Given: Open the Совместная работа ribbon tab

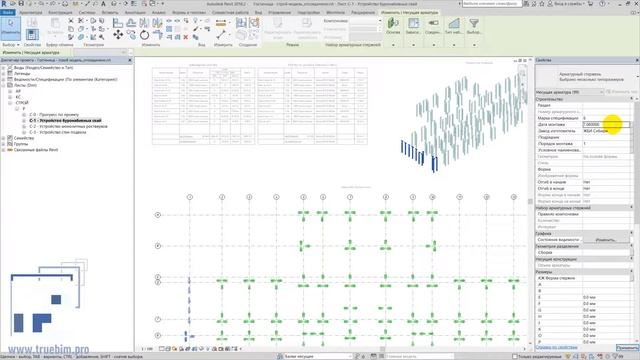Looking at the screenshot, I should (230, 13).
